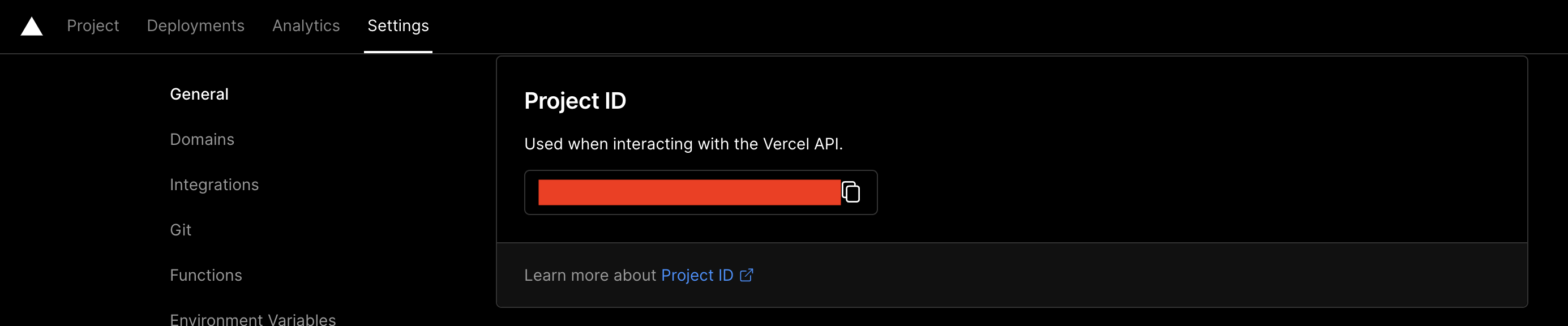Click the Vercel triangle logo
1568x326 pixels.
(32, 27)
